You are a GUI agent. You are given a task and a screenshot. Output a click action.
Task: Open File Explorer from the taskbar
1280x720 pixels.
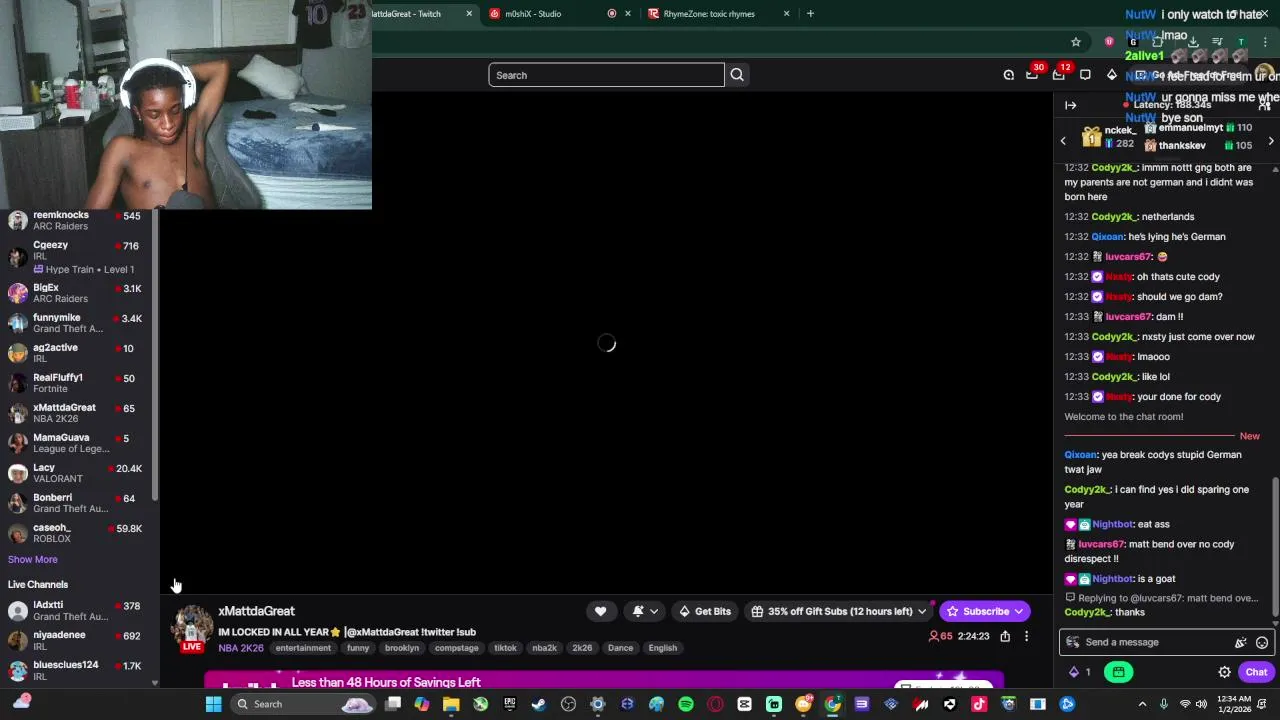click(x=451, y=704)
